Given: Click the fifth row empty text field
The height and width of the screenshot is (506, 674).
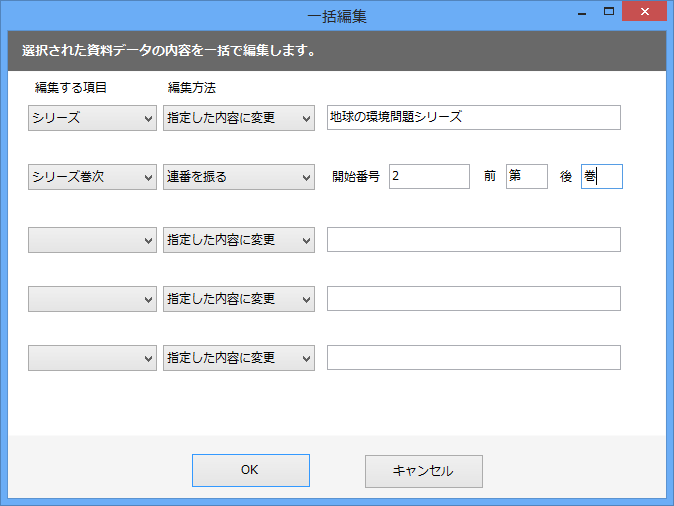Looking at the screenshot, I should coord(474,357).
